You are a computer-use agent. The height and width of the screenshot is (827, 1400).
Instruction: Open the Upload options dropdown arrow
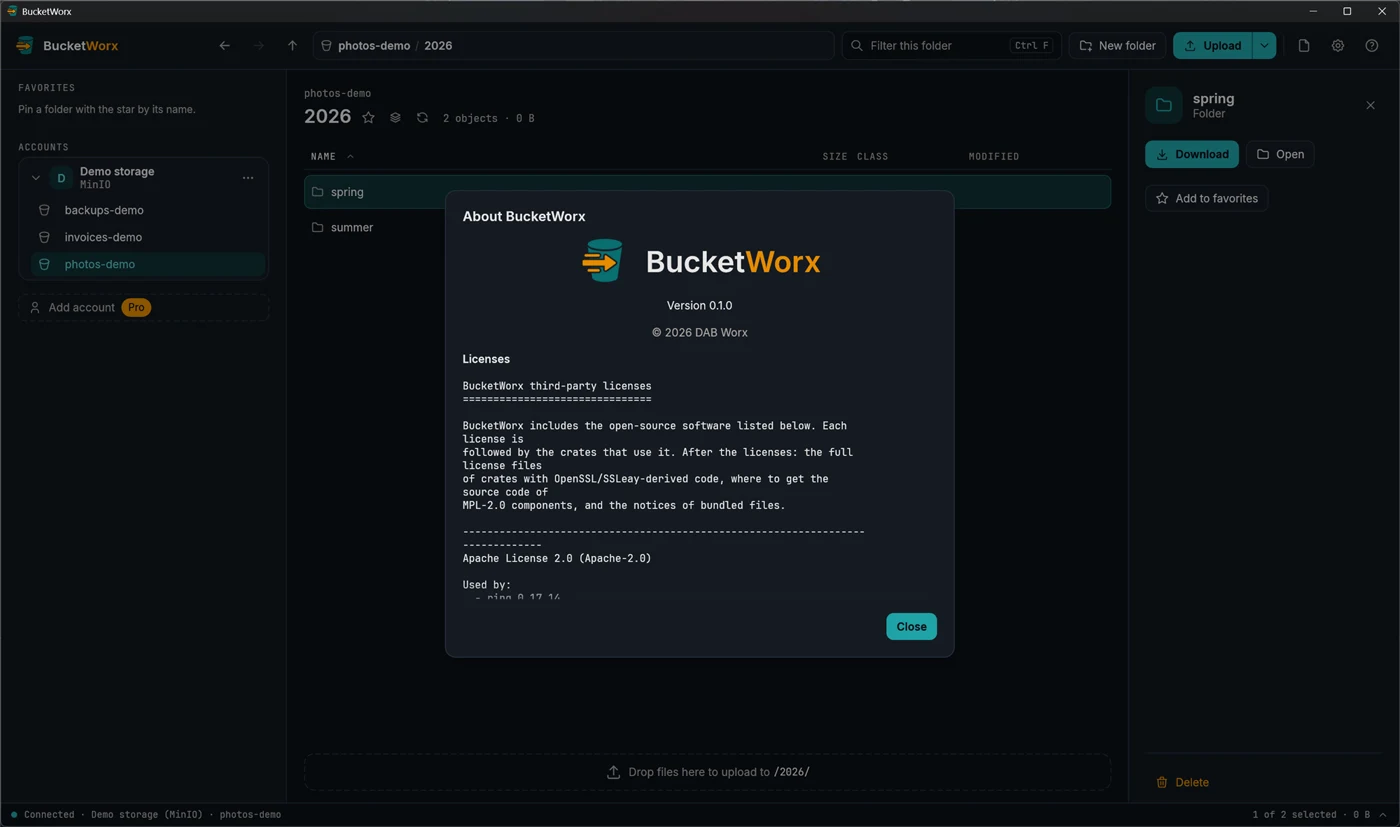coord(1264,46)
